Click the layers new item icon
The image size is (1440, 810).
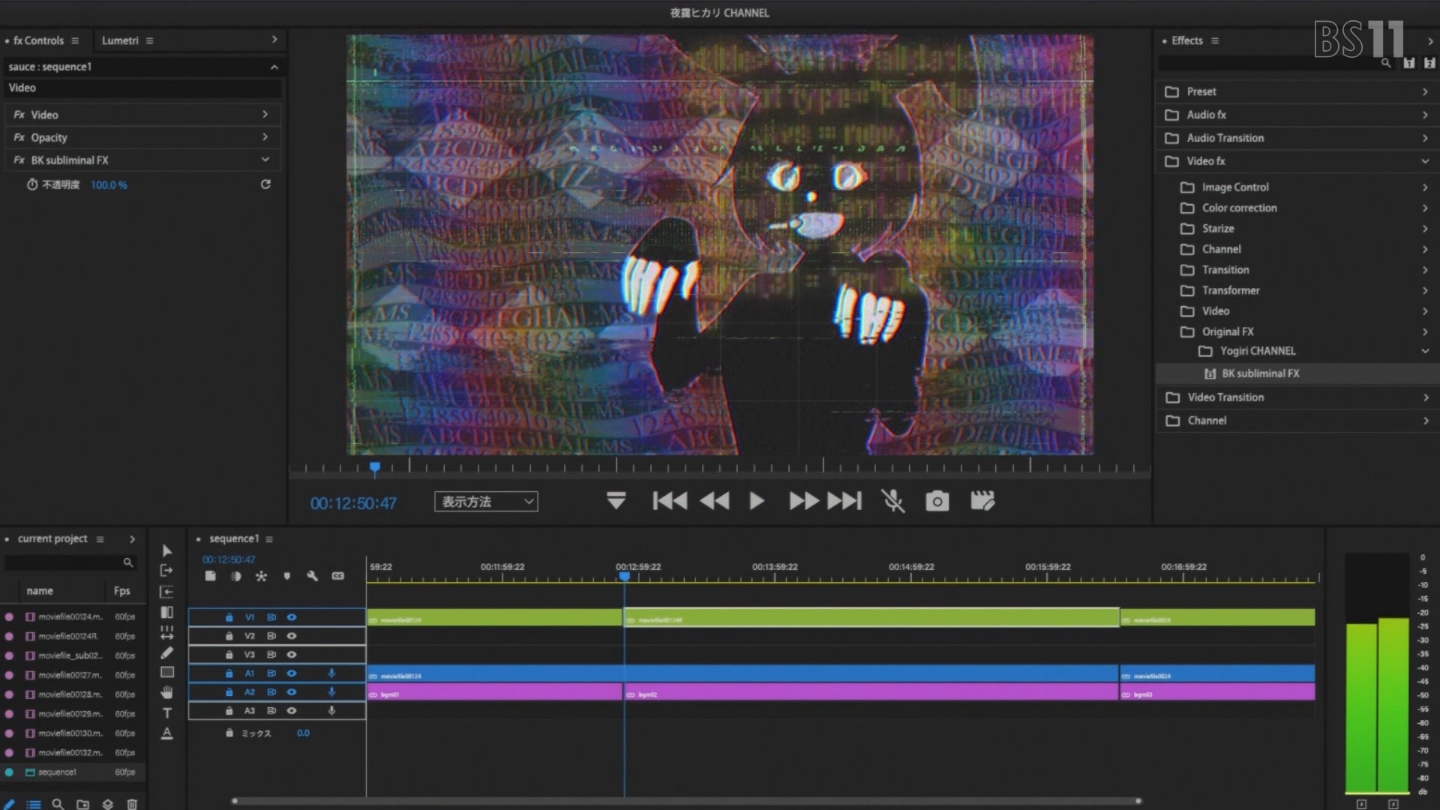pos(108,804)
